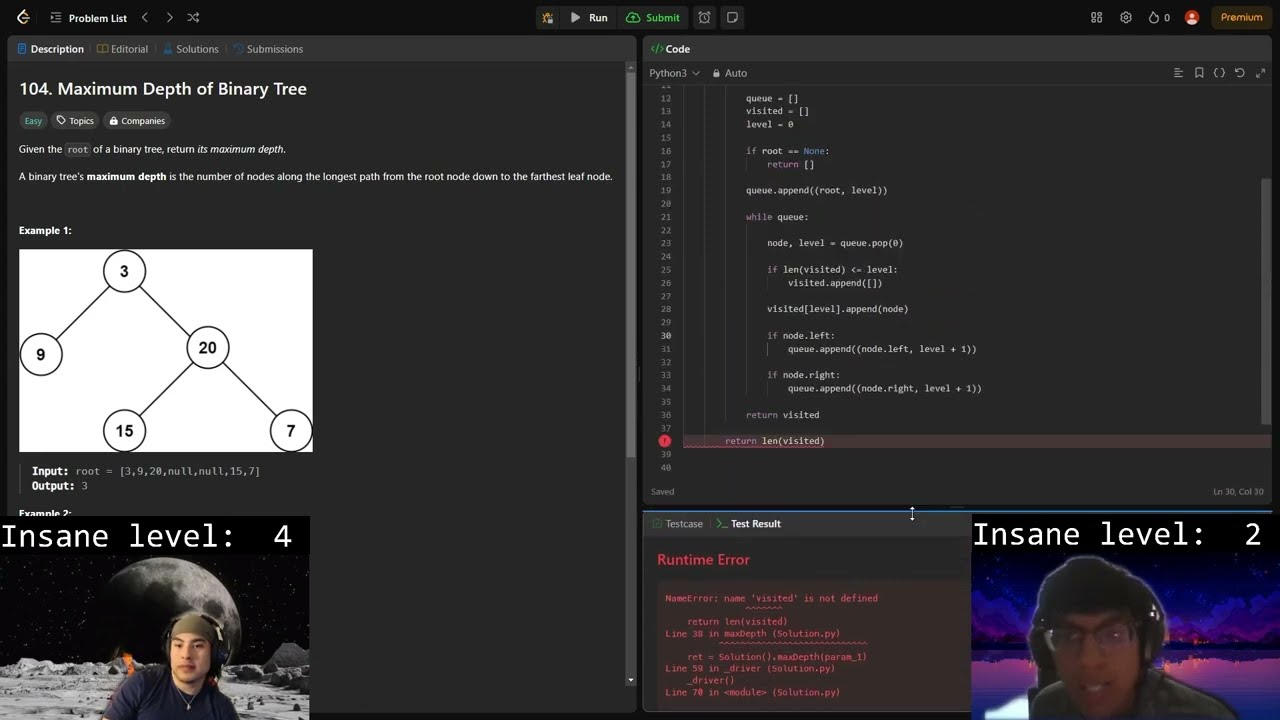Click the bookmark icon in the editor toolbar
Screen dimensions: 1280x720
[x=1199, y=73]
